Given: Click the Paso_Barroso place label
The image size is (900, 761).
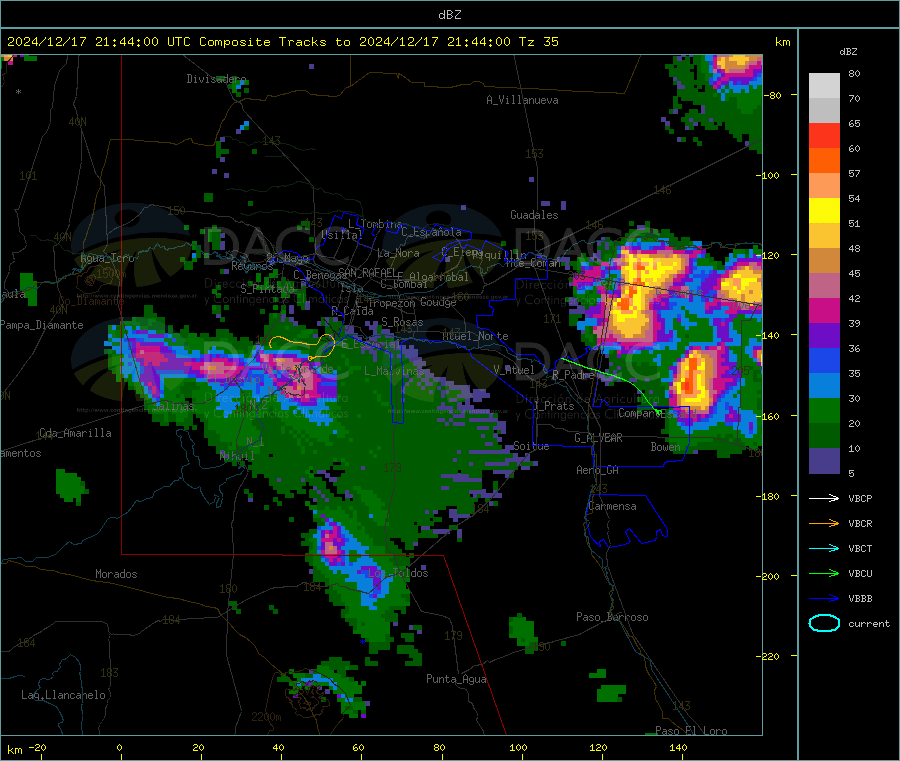Looking at the screenshot, I should (x=612, y=617).
